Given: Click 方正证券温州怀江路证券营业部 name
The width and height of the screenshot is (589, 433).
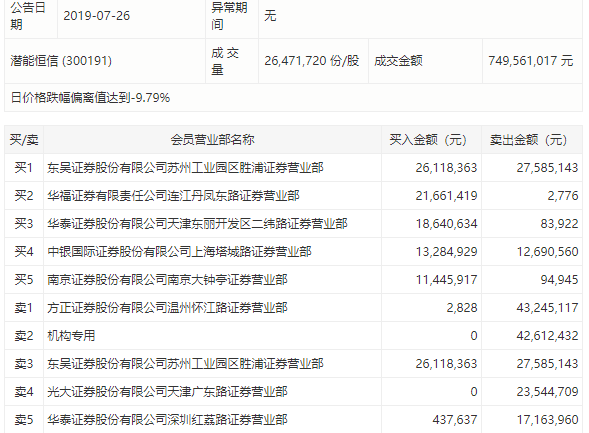Looking at the screenshot, I should 167,308.
